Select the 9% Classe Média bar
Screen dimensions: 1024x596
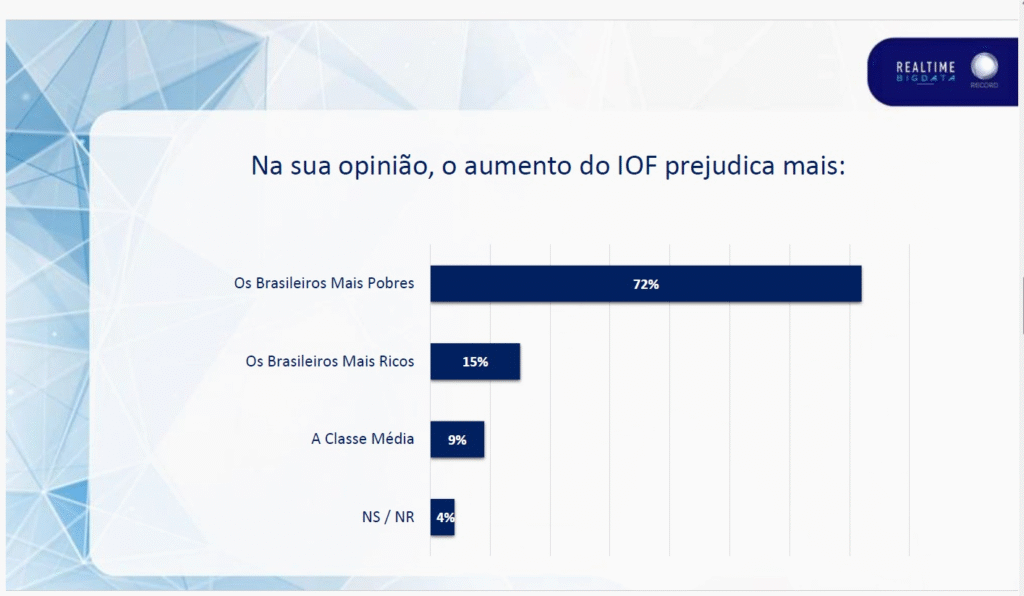tap(457, 439)
